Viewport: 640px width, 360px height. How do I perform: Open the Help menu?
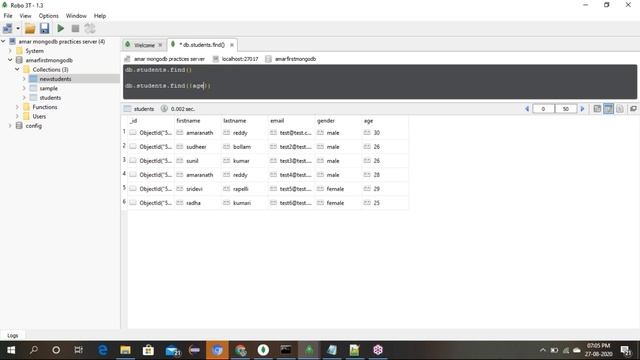[100, 16]
